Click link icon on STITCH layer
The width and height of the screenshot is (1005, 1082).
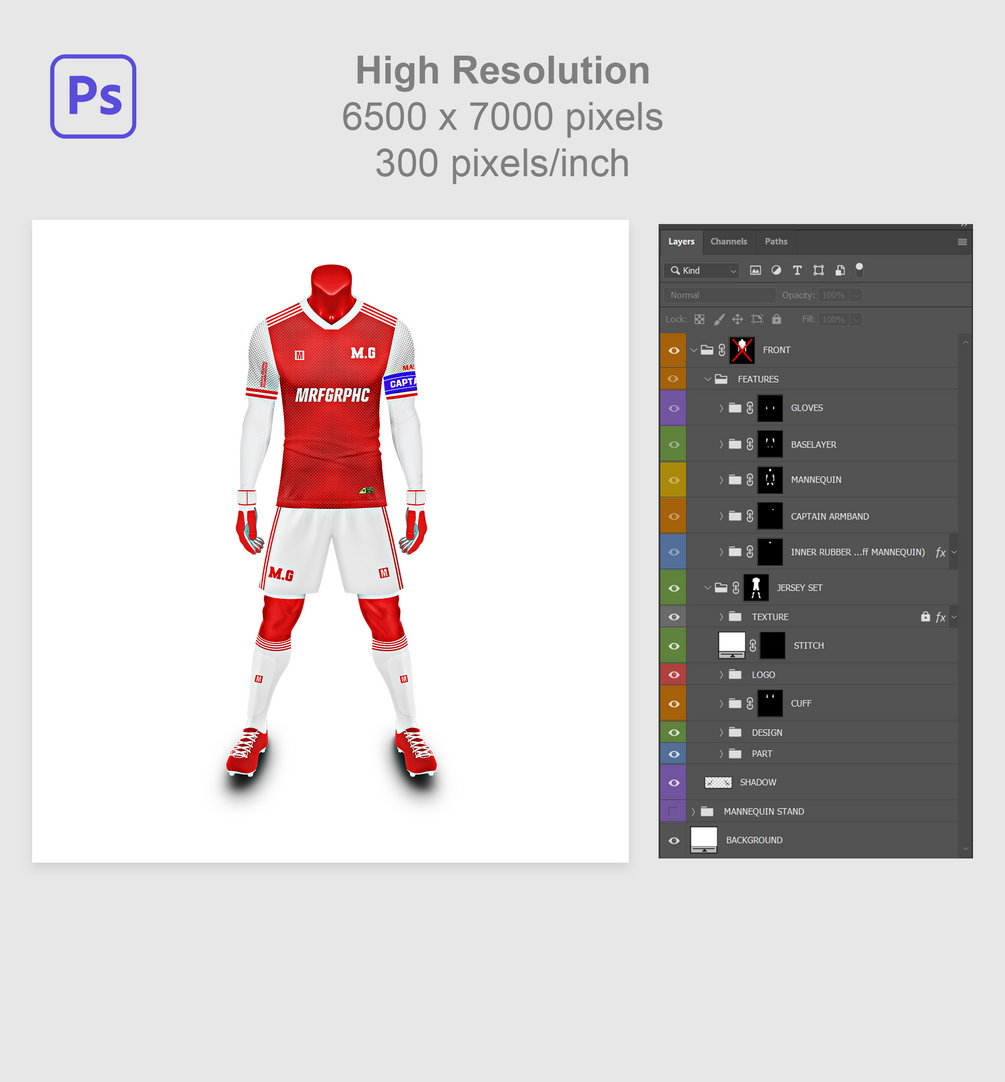point(753,646)
